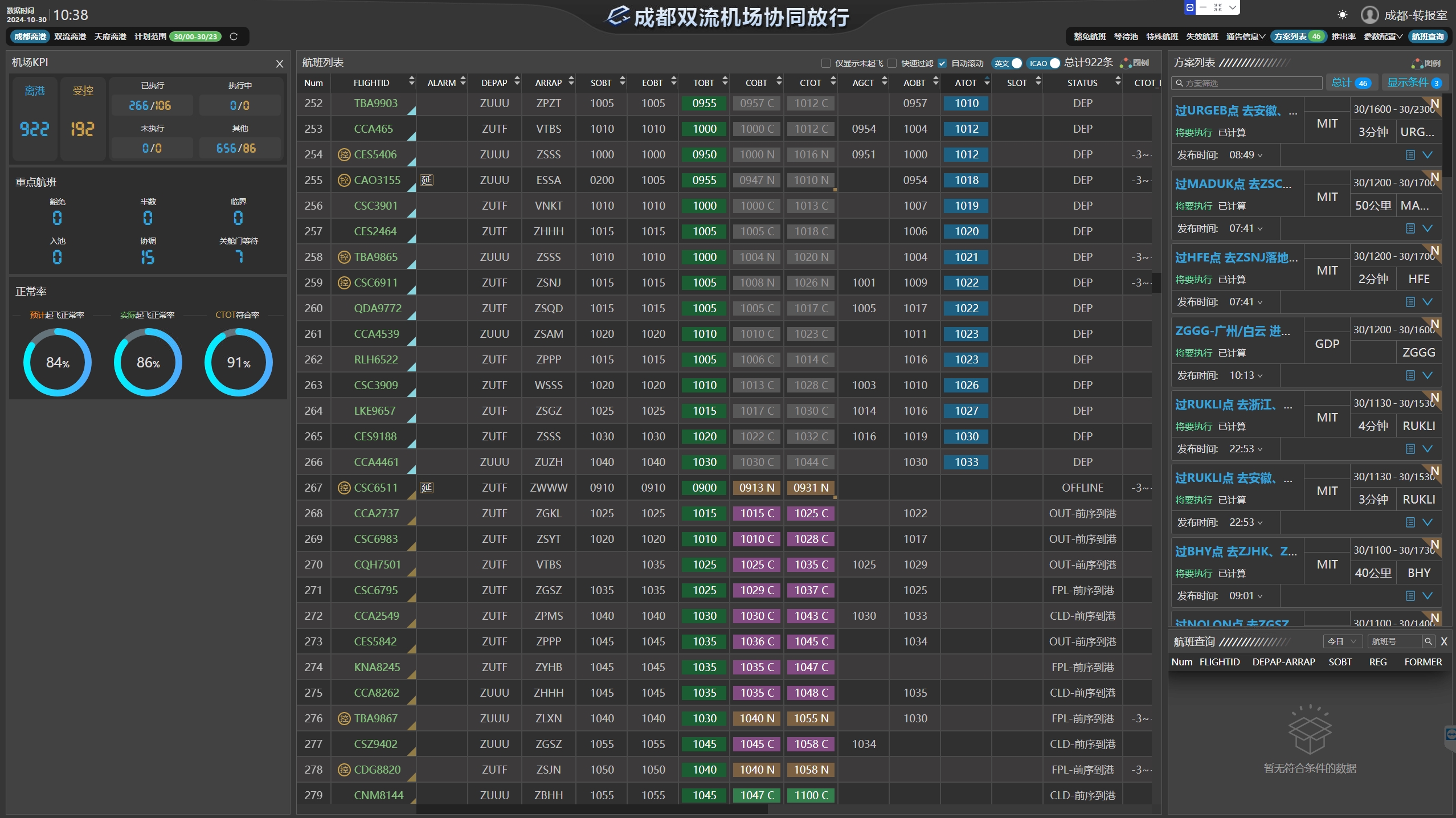Select the flight row CCA4539
The width and height of the screenshot is (1456, 818).
[724, 334]
